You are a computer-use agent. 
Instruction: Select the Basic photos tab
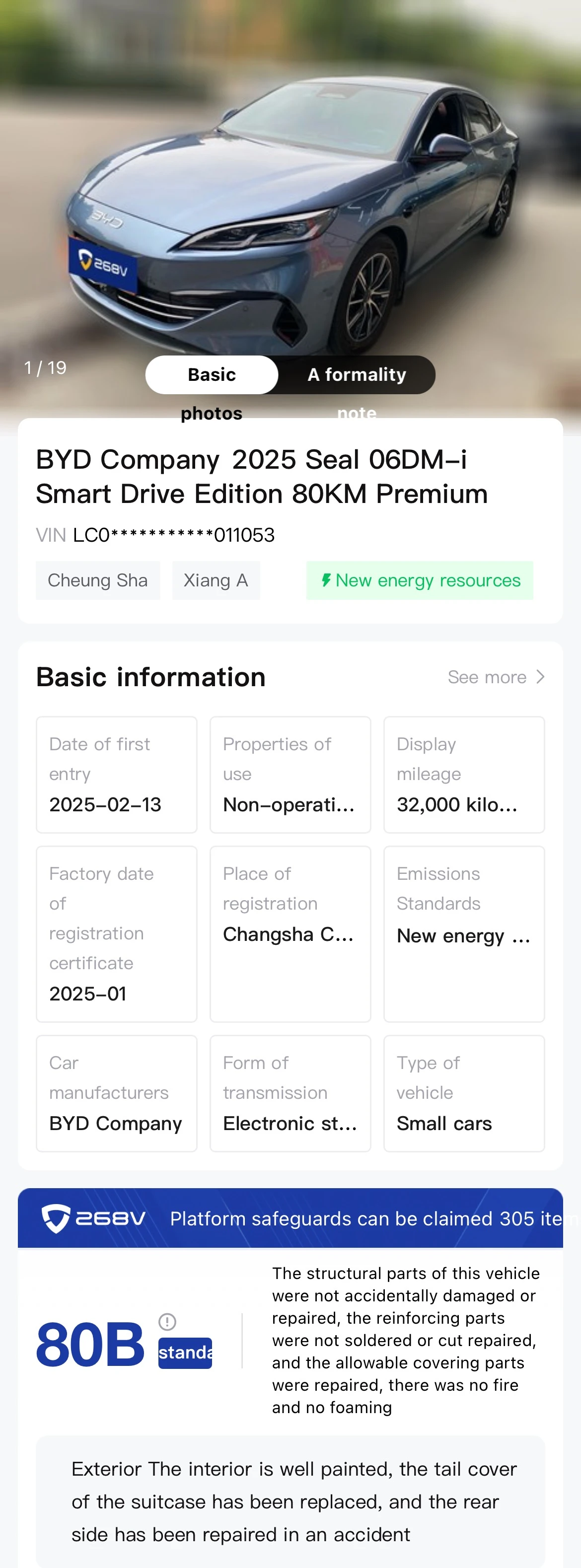(212, 375)
